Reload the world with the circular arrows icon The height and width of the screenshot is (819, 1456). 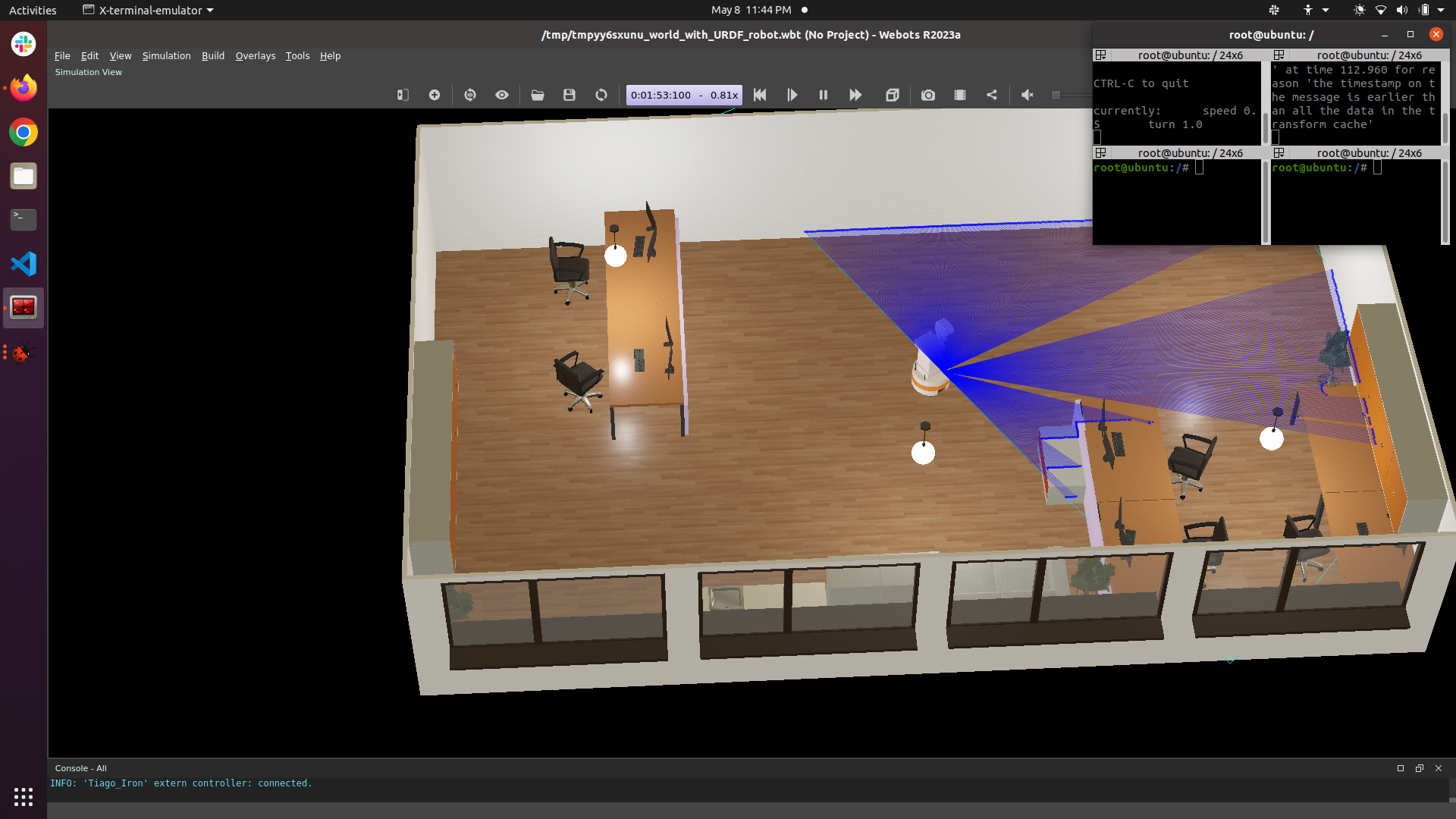(x=601, y=95)
